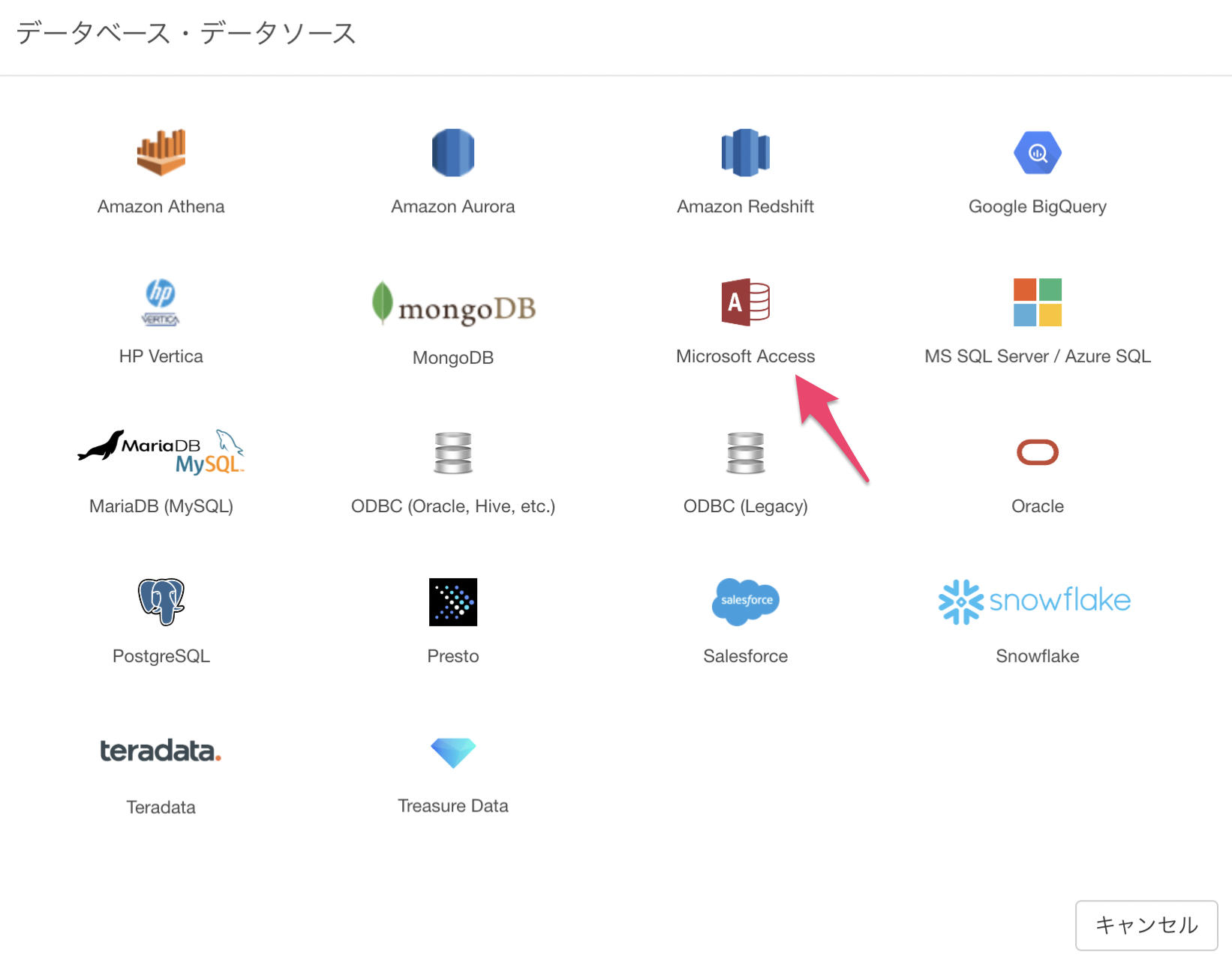Screen dimensions: 1232x957
Task: Click the Oracle text label
Action: 1038,506
